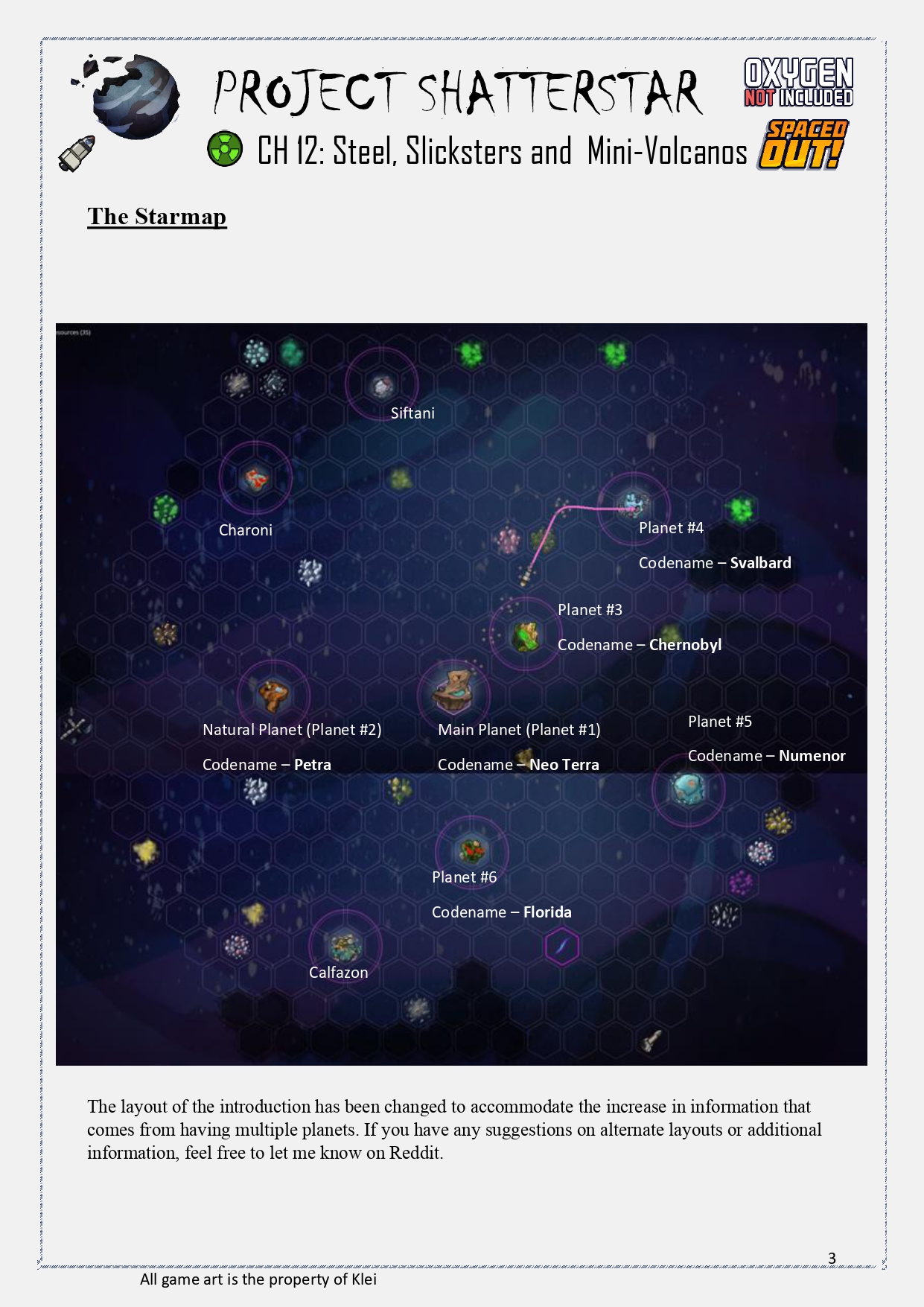Image resolution: width=924 pixels, height=1307 pixels.
Task: Click the small rocket icon in the header
Action: 77,153
